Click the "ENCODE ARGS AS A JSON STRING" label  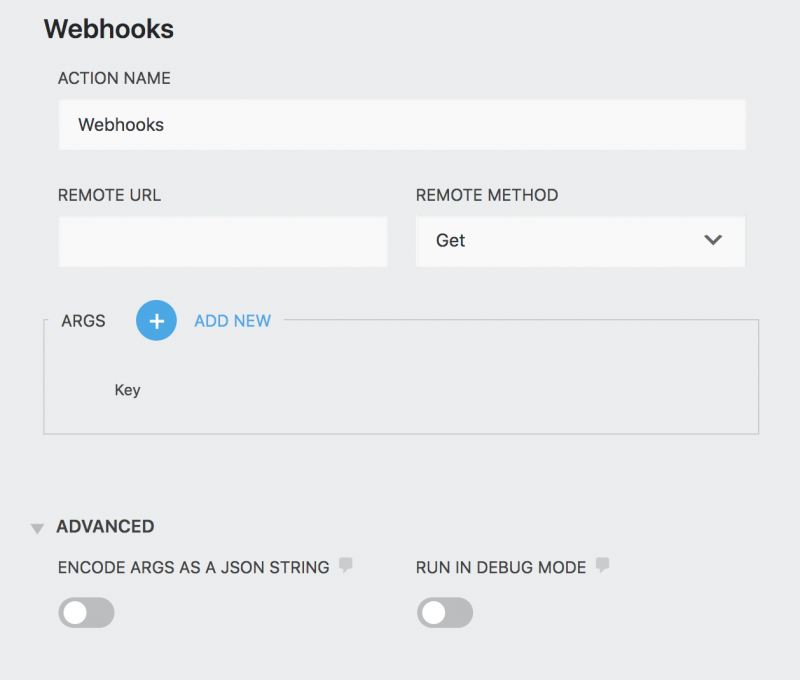pyautogui.click(x=192, y=566)
